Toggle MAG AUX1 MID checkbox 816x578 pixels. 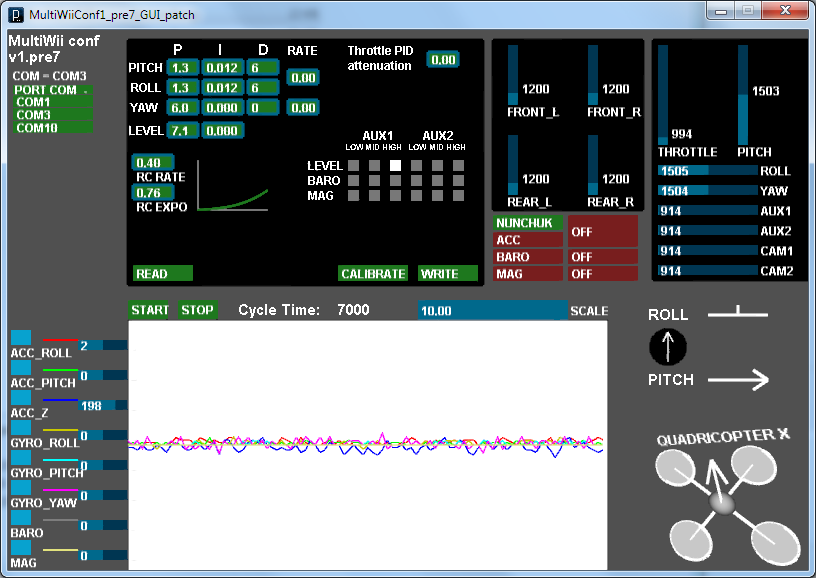[x=375, y=196]
